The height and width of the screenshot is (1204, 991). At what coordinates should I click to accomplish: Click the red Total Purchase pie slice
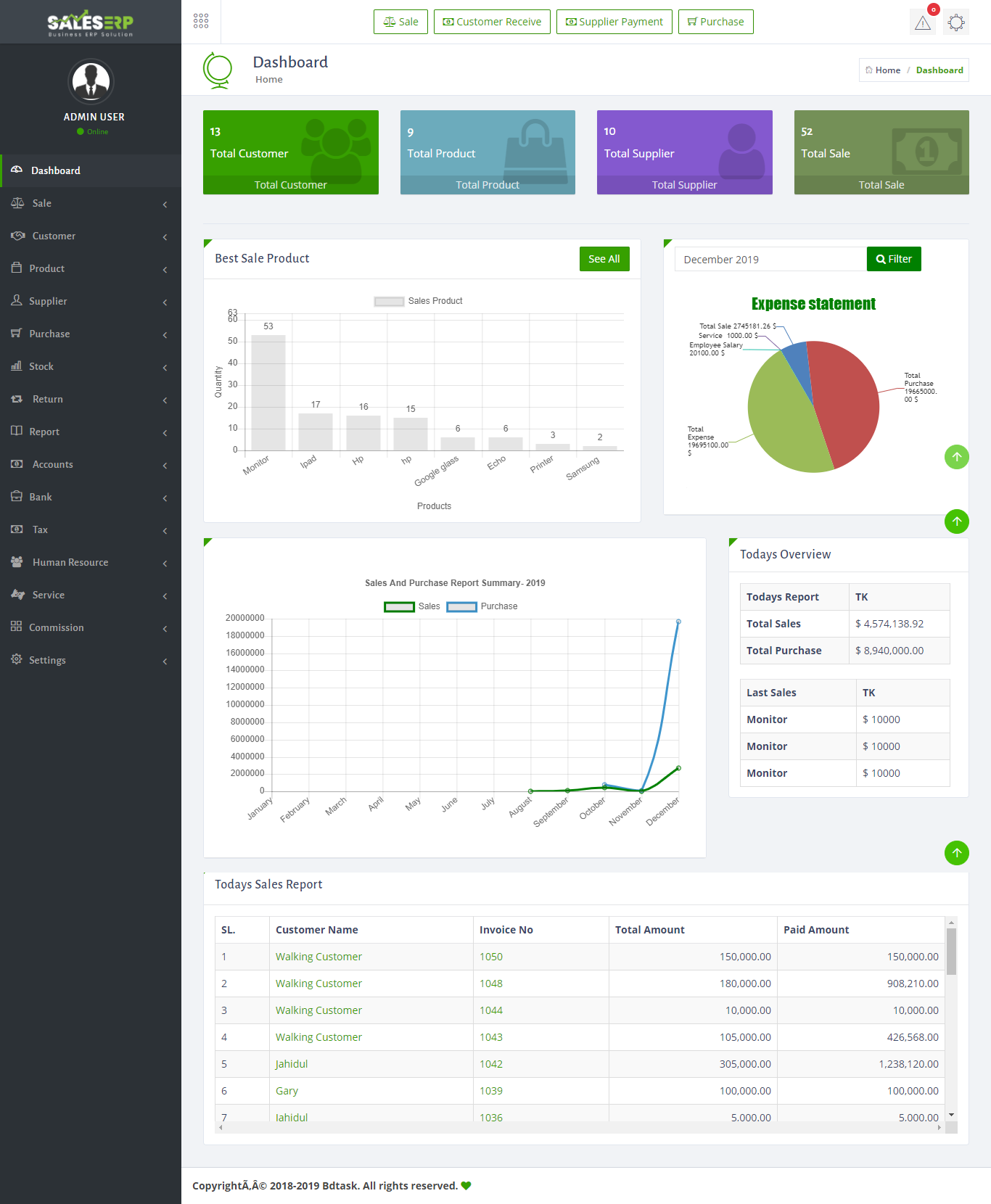845,399
